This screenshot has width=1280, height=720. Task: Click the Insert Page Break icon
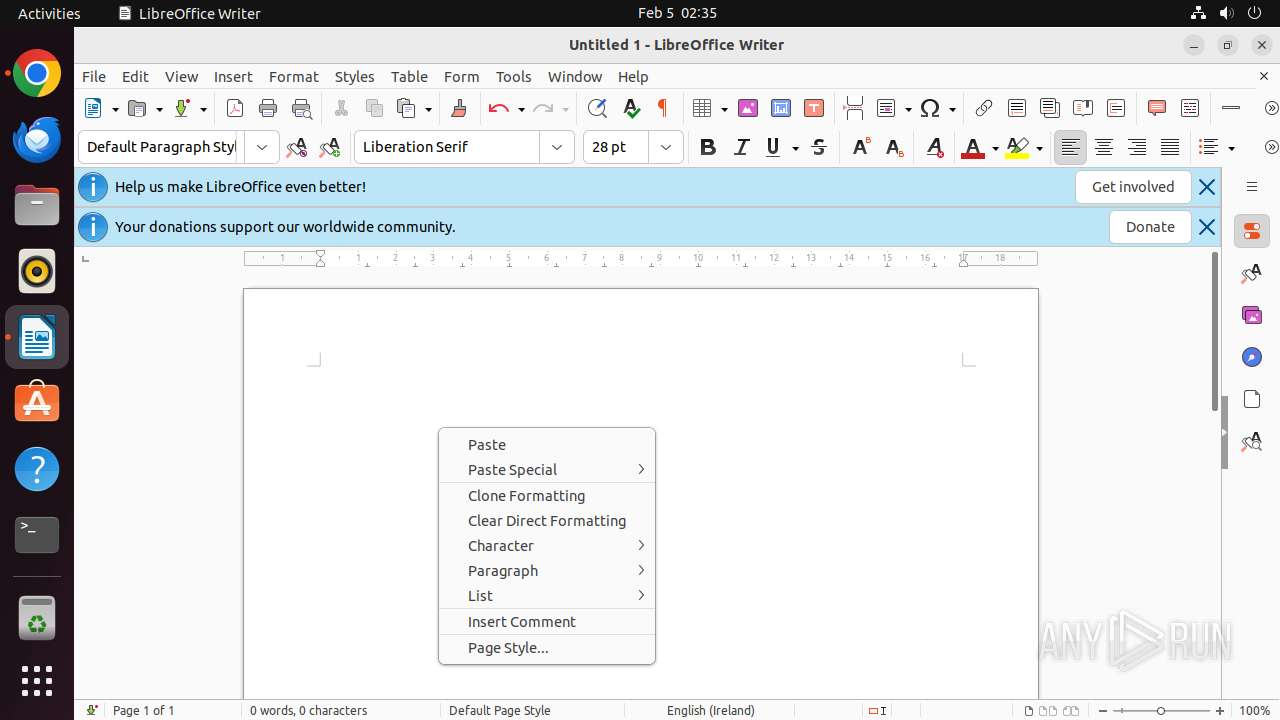click(853, 108)
